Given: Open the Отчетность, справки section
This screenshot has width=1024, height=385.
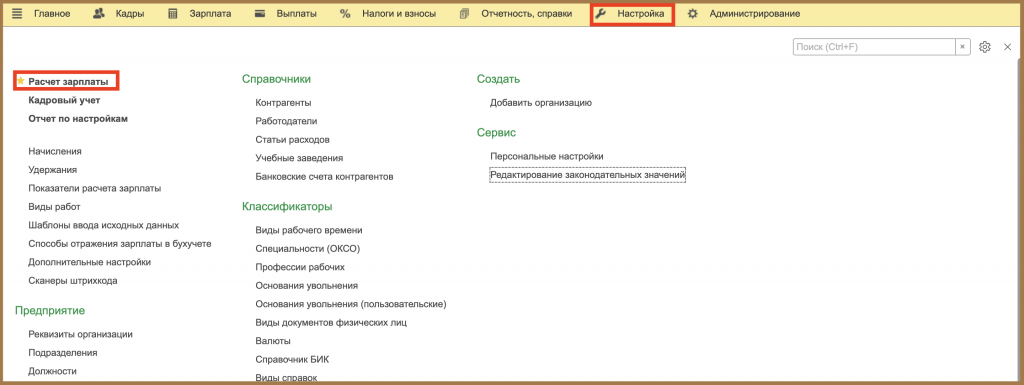Looking at the screenshot, I should [526, 13].
